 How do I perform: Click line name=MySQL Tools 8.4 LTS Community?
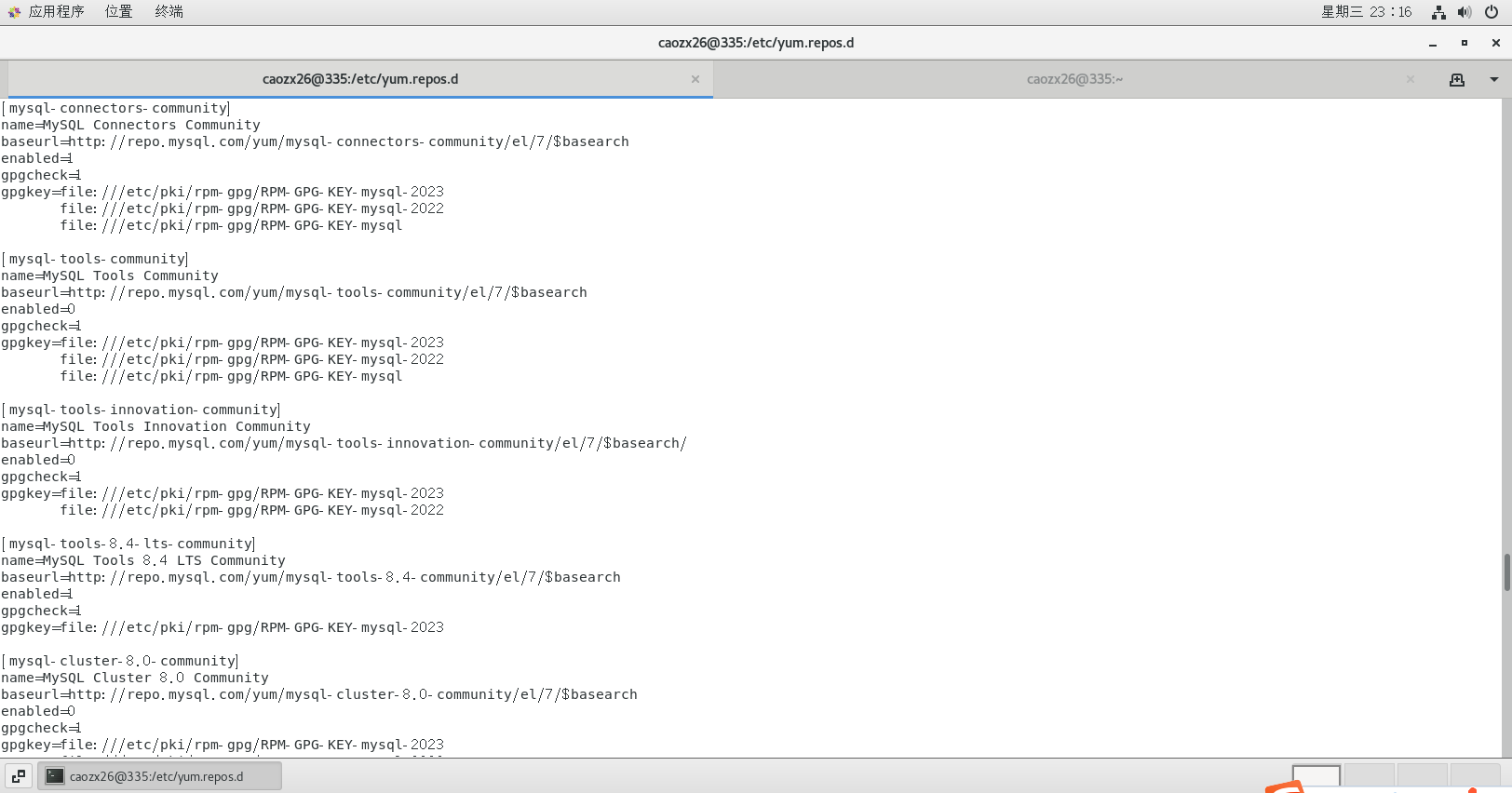tap(143, 560)
